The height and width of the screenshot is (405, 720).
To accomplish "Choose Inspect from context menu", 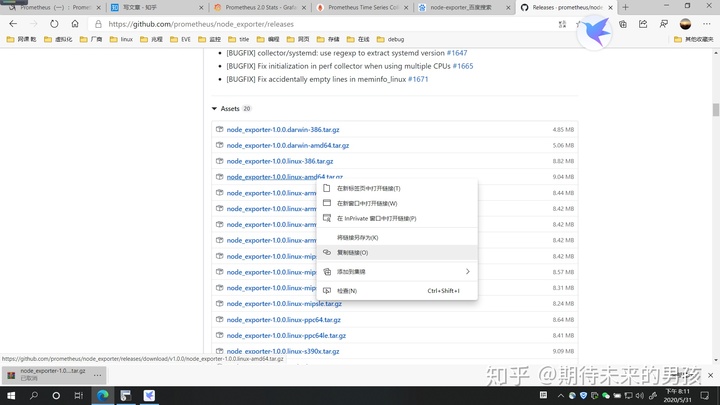I will pyautogui.click(x=397, y=291).
